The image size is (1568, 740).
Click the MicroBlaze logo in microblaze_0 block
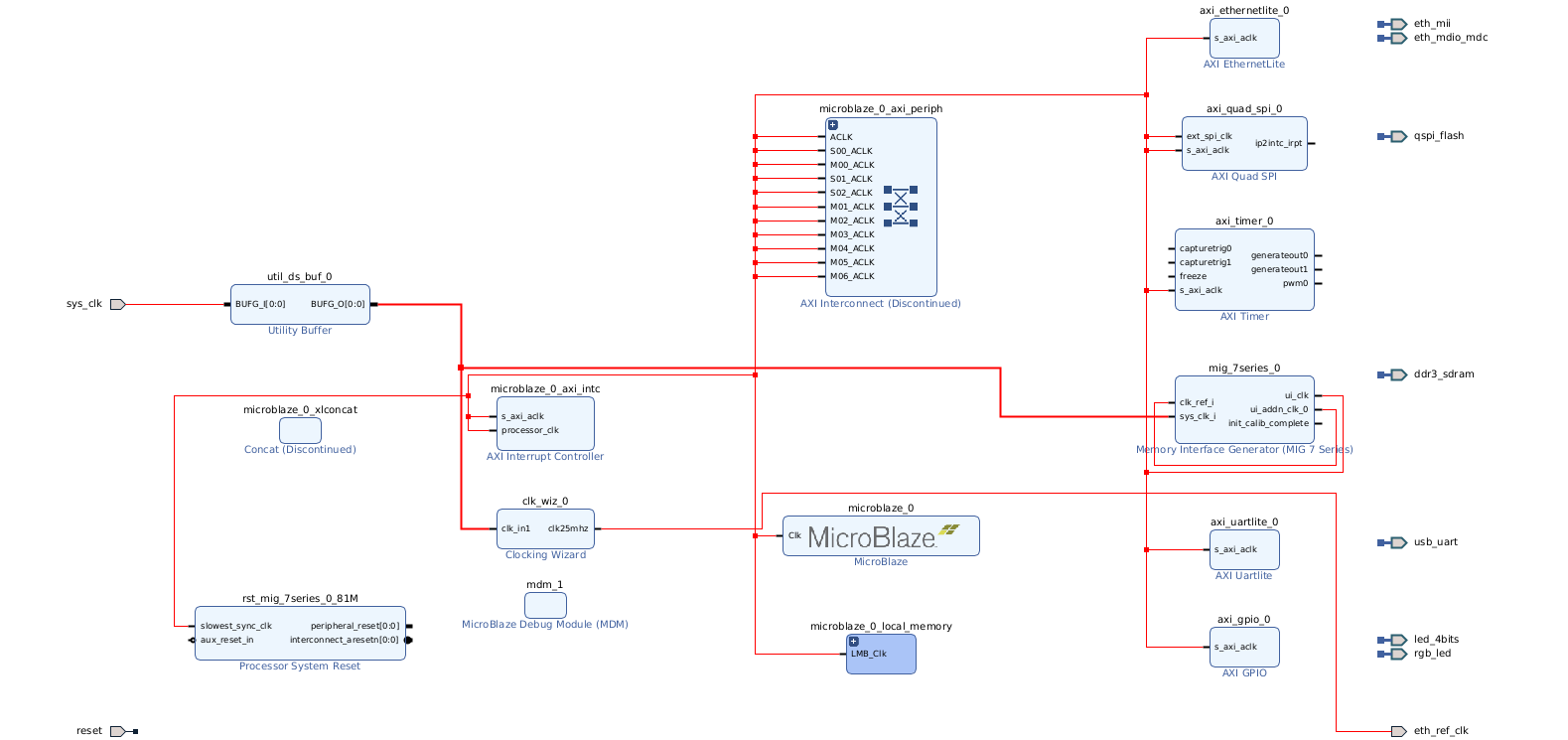click(x=884, y=536)
